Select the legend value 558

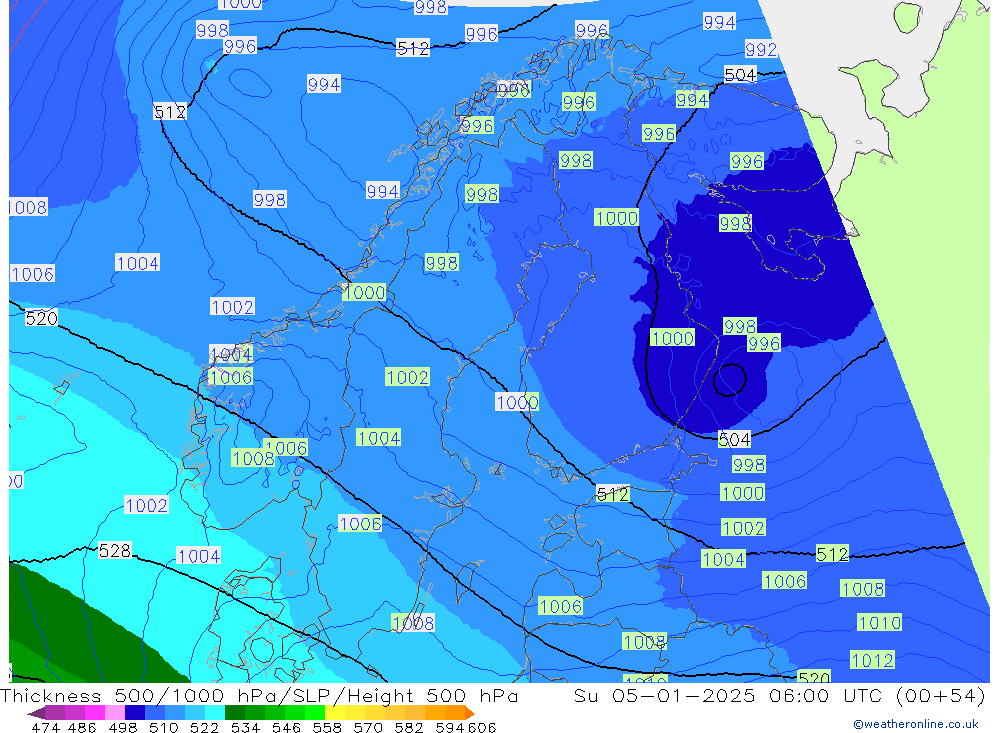click(327, 727)
